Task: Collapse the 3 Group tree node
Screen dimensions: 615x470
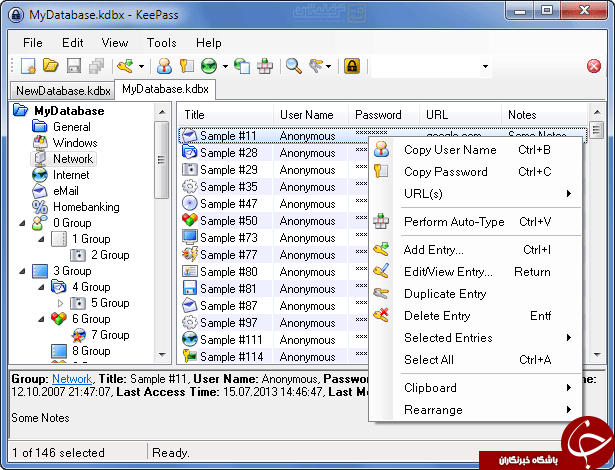Action: tap(23, 271)
